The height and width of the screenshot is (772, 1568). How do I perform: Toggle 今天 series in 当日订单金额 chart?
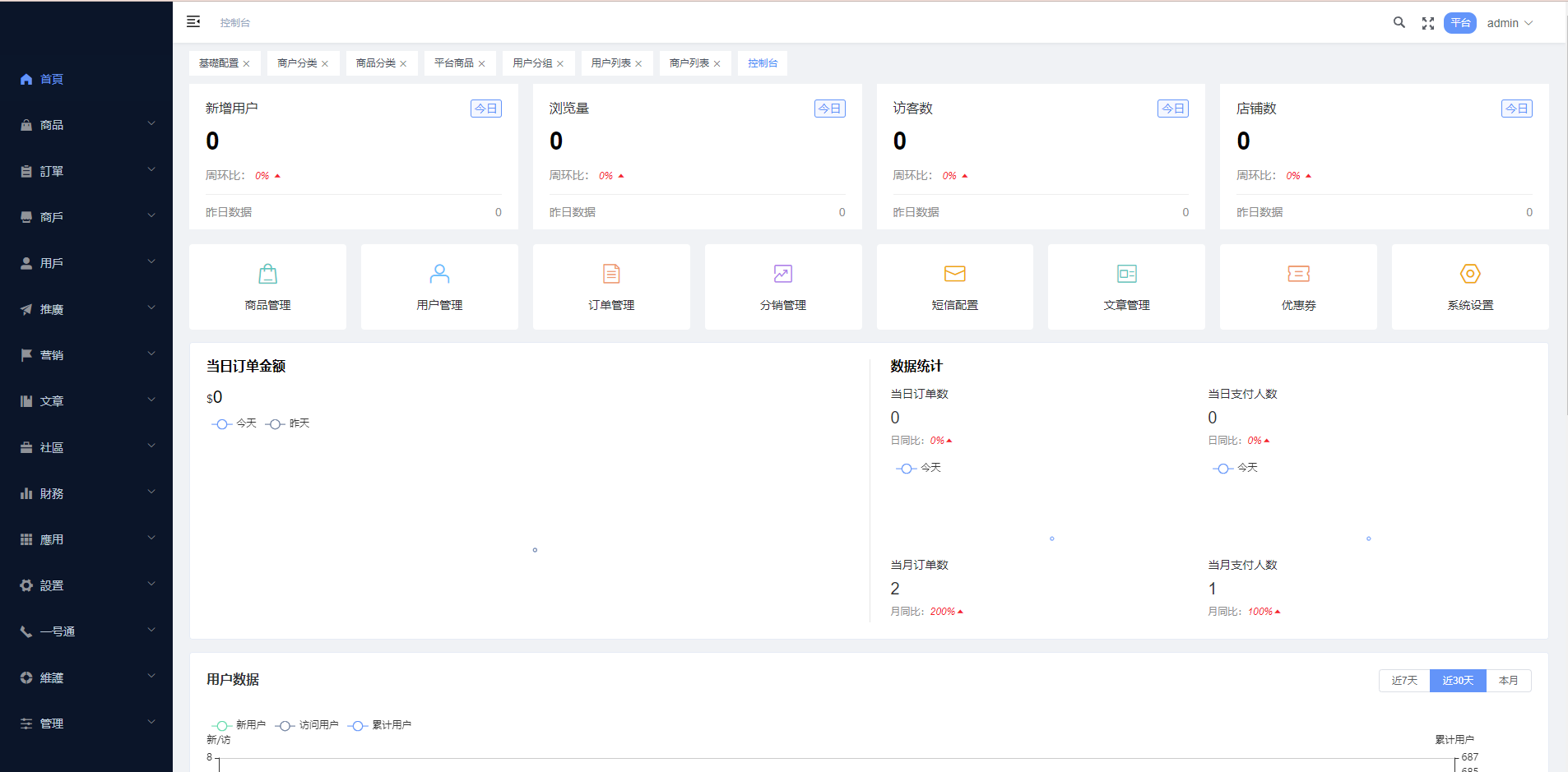click(x=234, y=423)
